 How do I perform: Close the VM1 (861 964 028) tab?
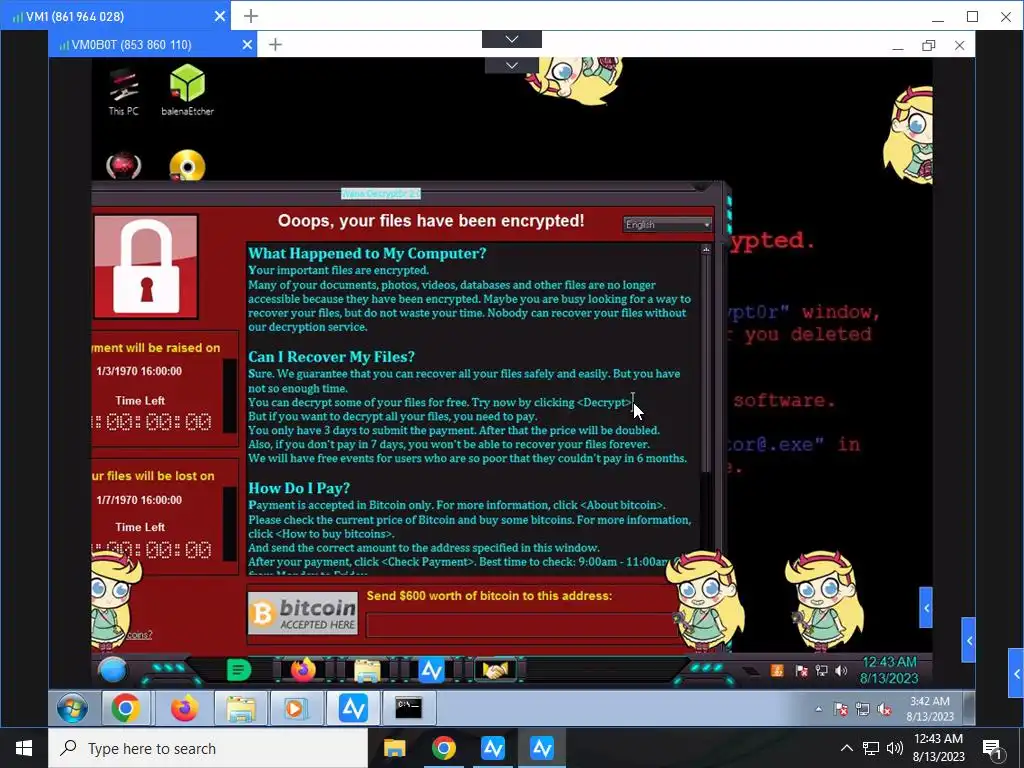point(220,16)
